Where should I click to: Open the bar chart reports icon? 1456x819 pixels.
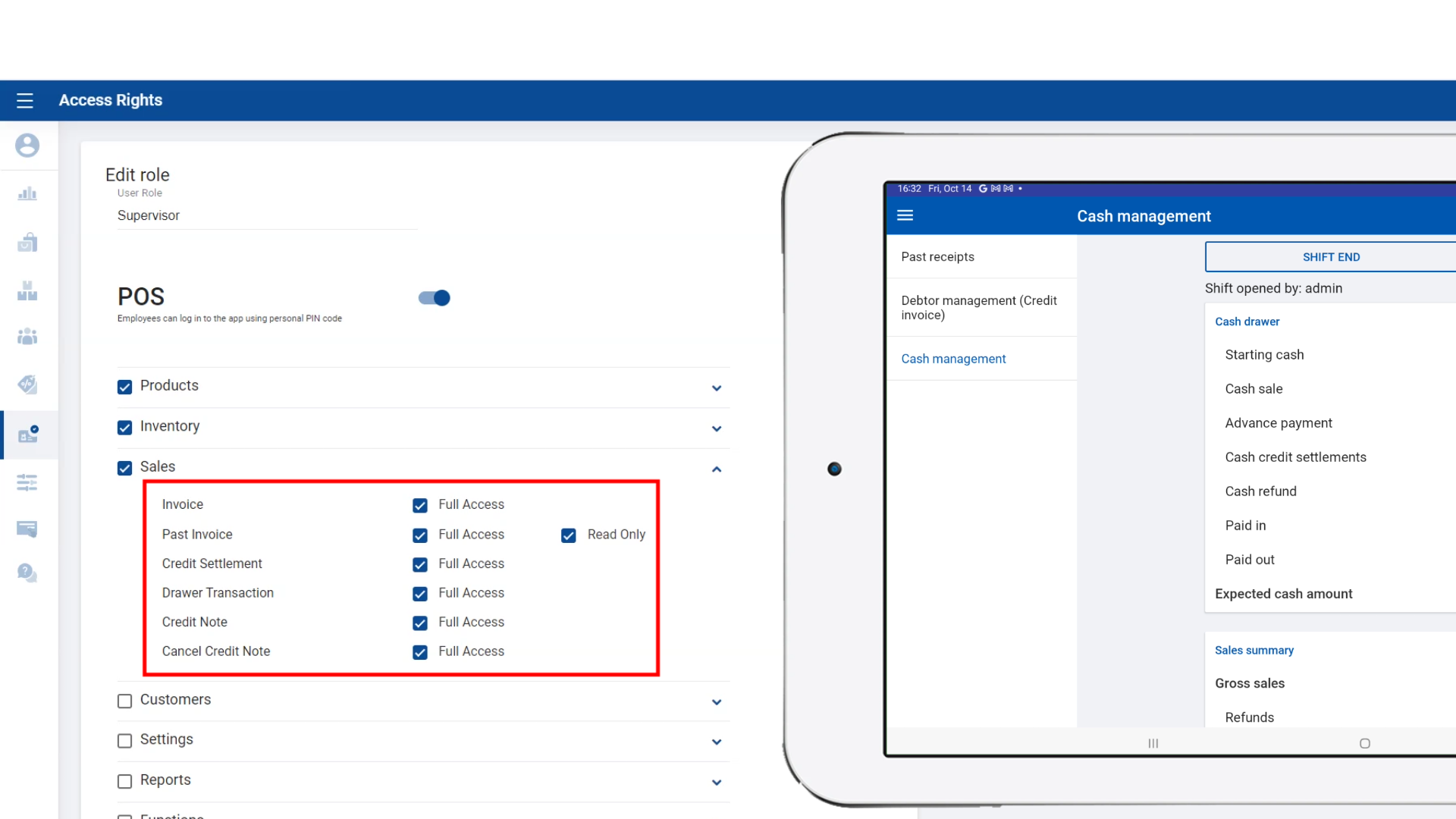(x=27, y=193)
